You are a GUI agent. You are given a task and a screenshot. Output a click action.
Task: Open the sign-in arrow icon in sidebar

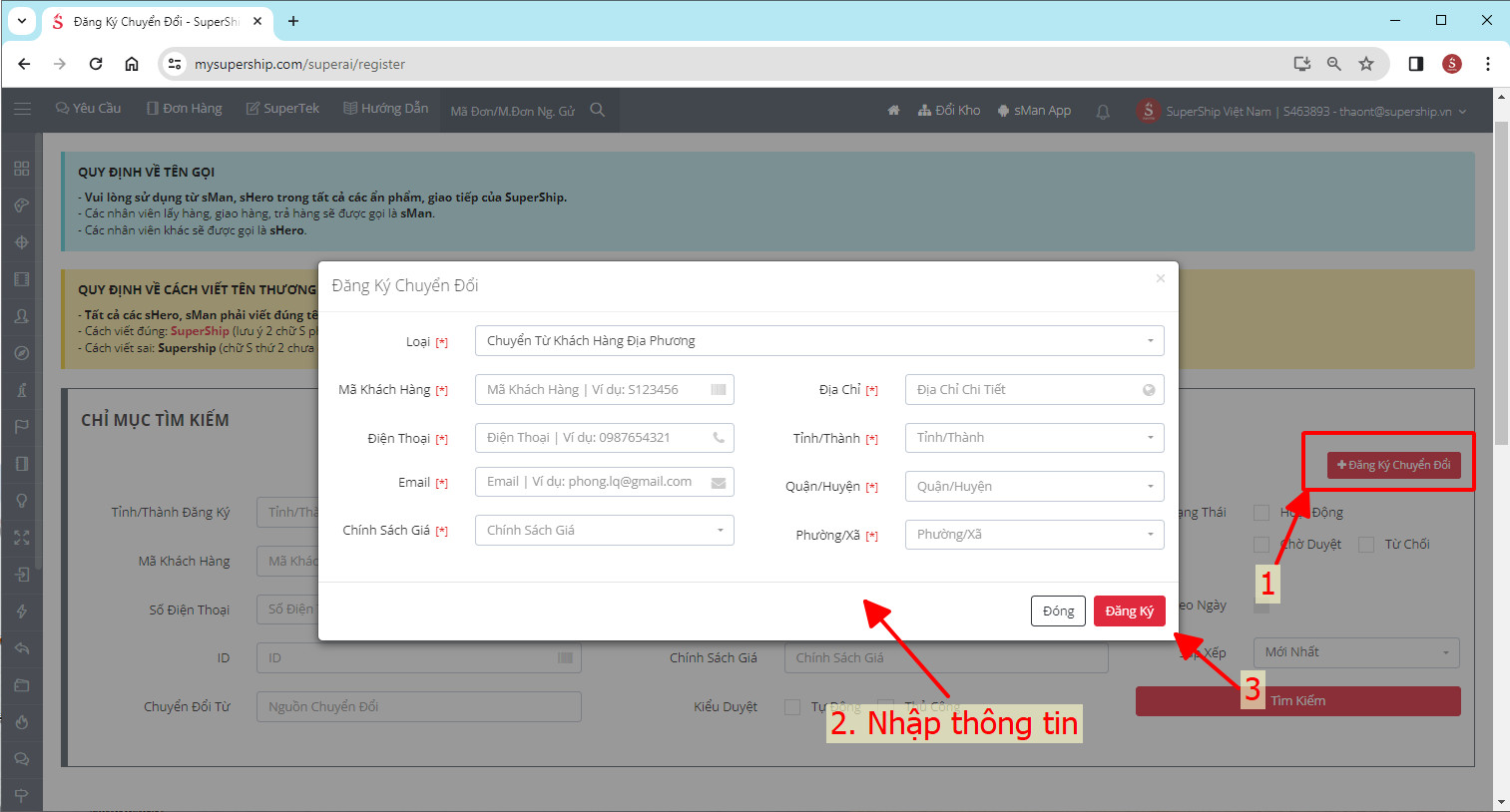[x=22, y=575]
